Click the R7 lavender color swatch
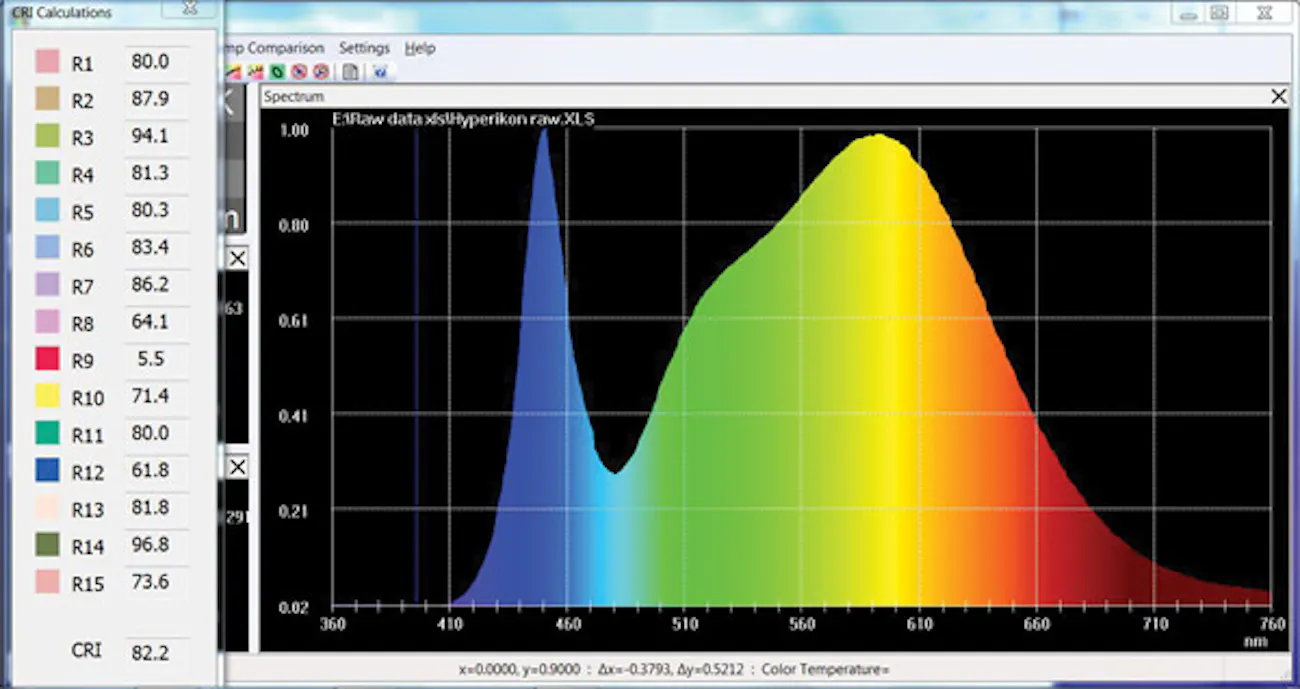The height and width of the screenshot is (689, 1300). [x=47, y=285]
